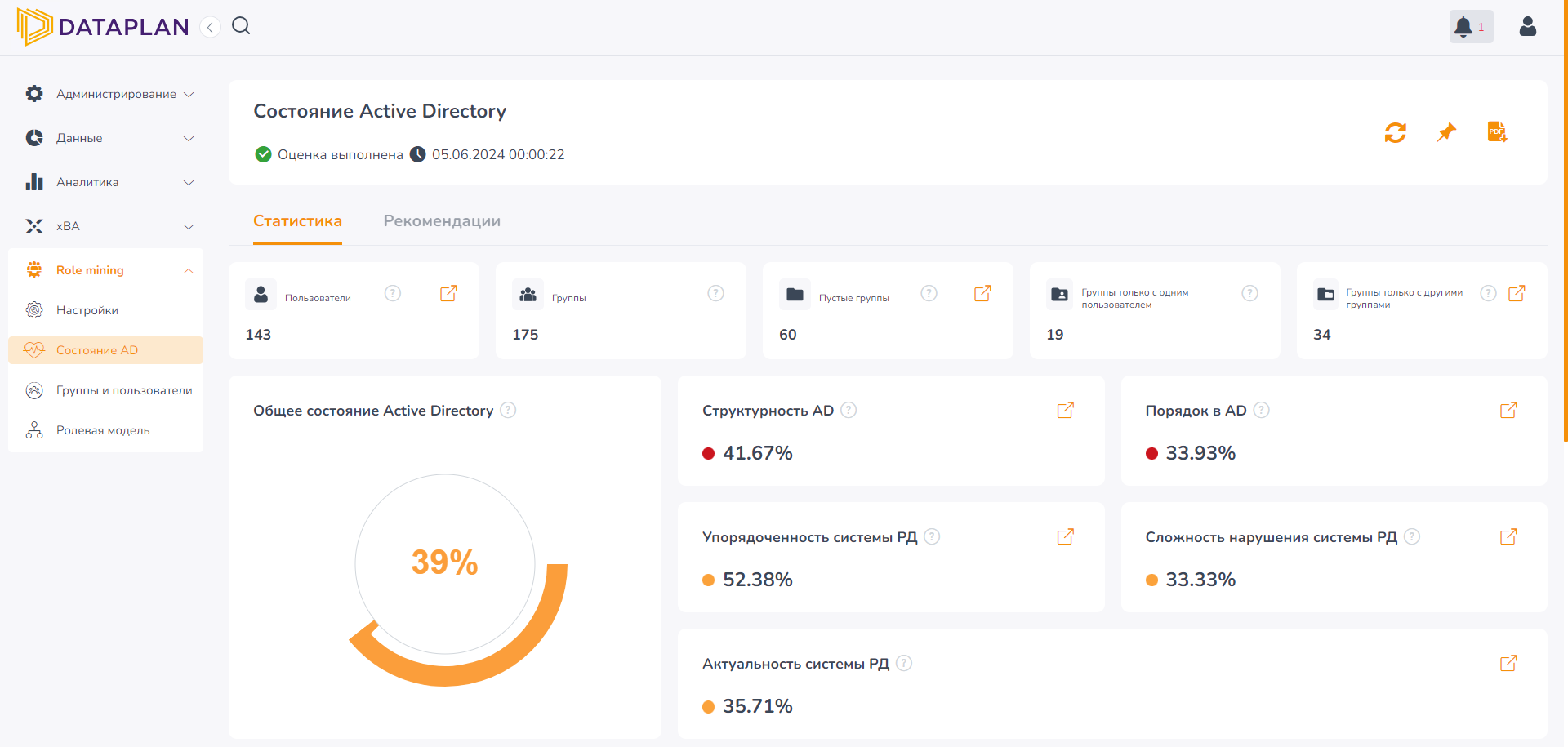Export the report to PDF
The image size is (1568, 747).
[1497, 132]
